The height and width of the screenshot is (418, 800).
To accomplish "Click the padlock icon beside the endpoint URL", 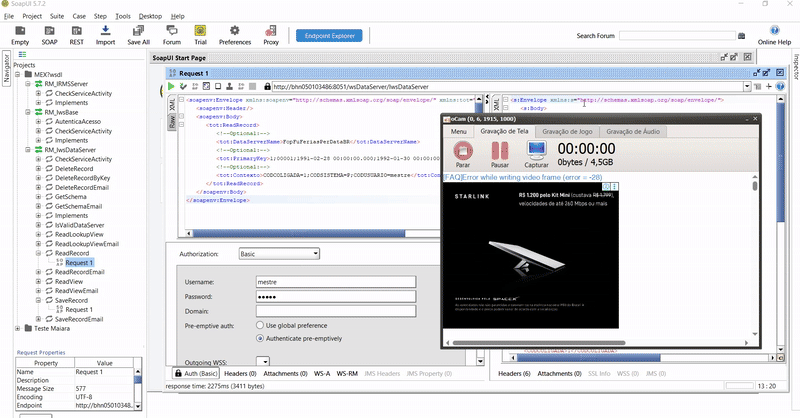I will tap(267, 86).
